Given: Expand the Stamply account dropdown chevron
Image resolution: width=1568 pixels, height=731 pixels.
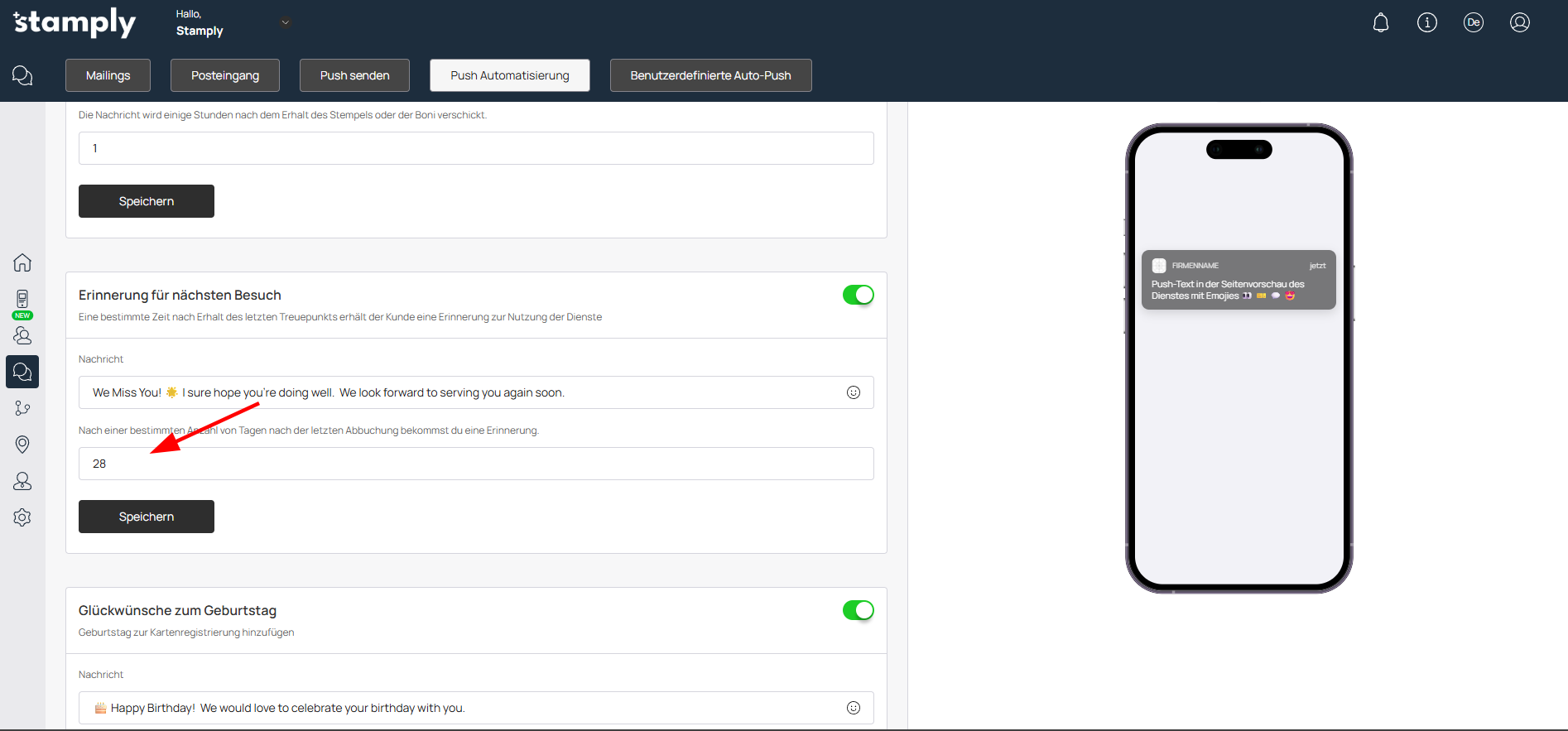Looking at the screenshot, I should (285, 23).
